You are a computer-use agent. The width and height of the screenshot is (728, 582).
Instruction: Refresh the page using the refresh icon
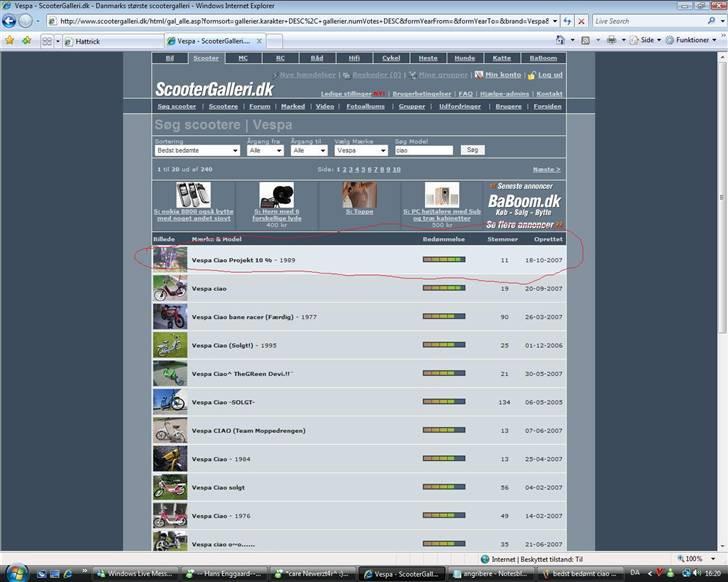567,21
